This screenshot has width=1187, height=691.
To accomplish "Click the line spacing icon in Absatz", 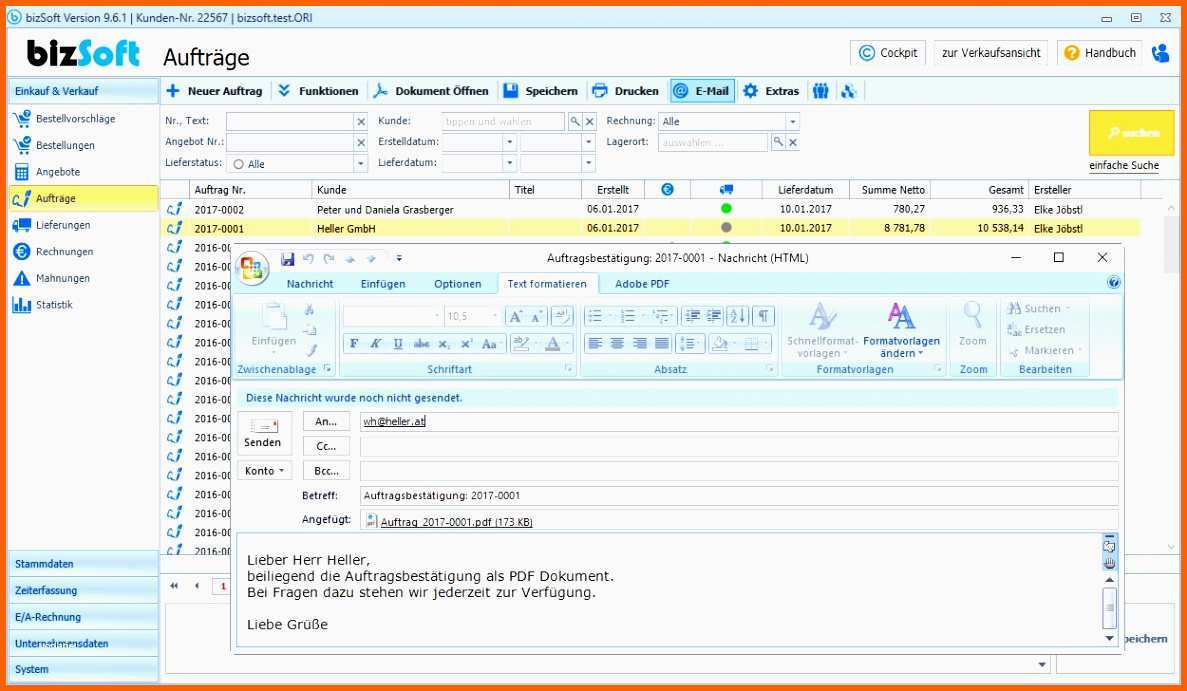I will (x=689, y=344).
